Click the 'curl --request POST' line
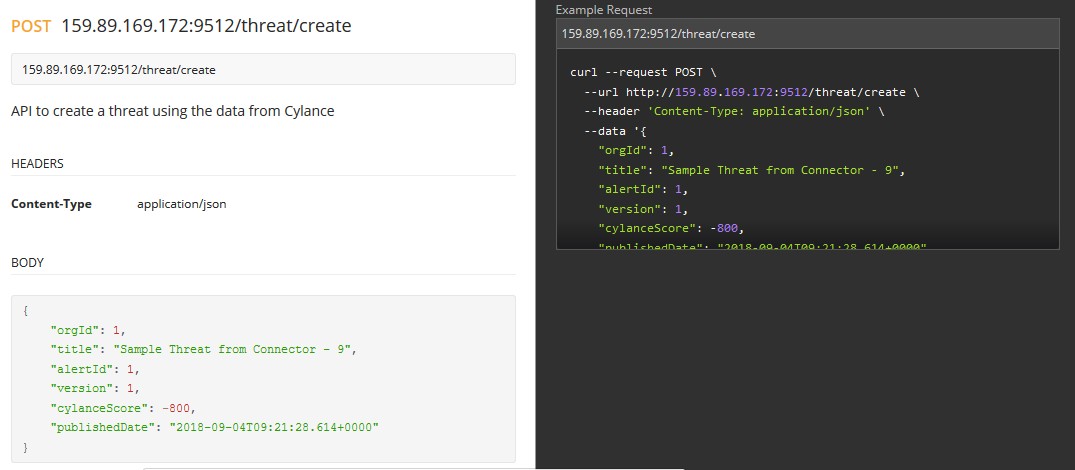Image resolution: width=1075 pixels, height=470 pixels. 643,72
